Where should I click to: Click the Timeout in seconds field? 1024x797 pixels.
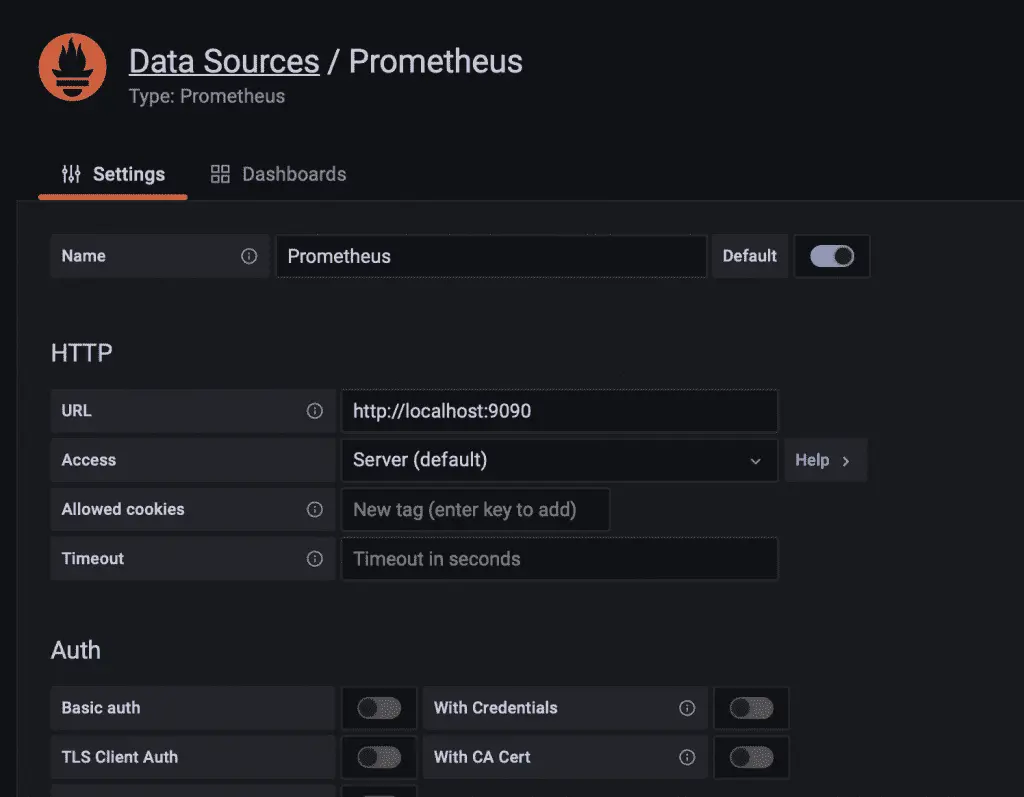pos(559,559)
